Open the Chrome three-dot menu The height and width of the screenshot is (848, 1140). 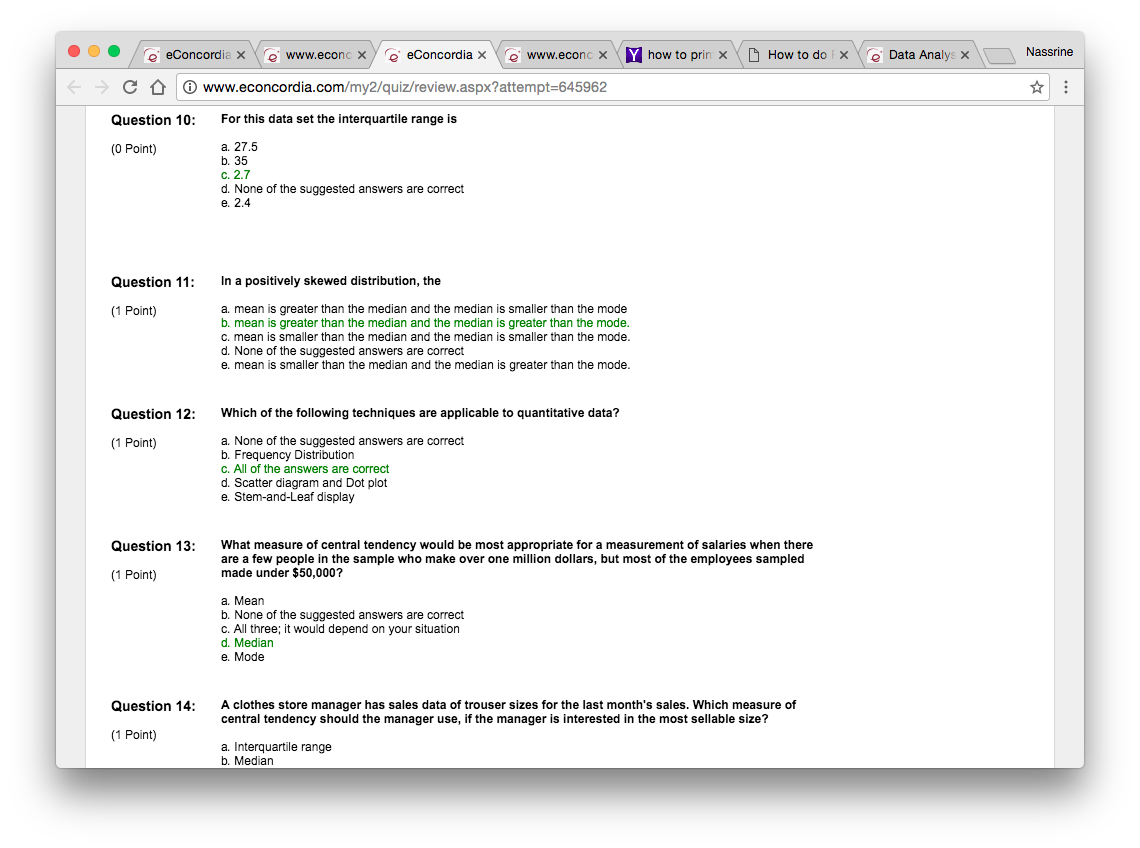tap(1066, 87)
